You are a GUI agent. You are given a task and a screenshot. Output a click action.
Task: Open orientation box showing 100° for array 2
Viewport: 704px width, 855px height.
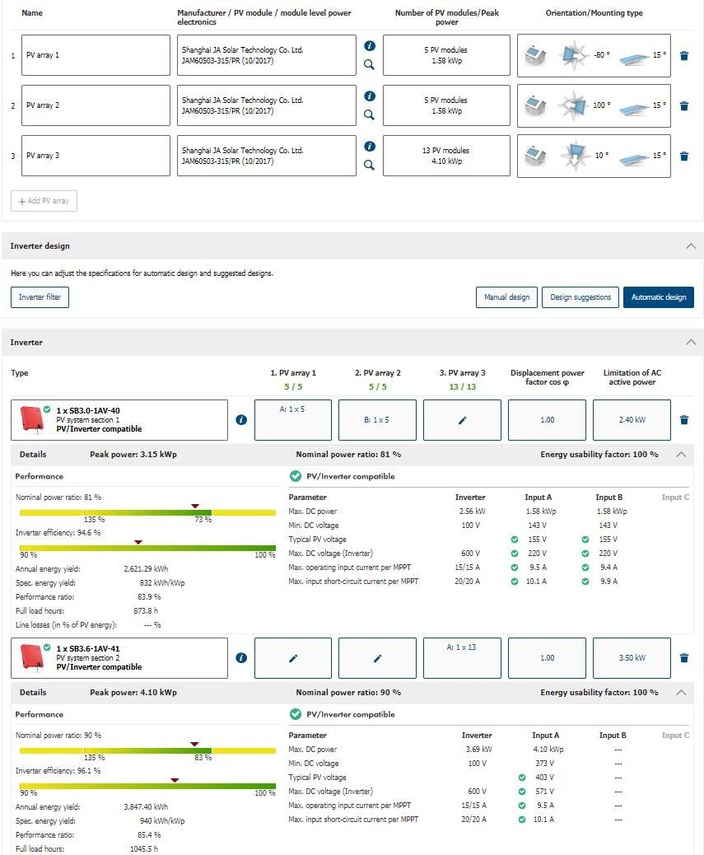click(x=594, y=105)
